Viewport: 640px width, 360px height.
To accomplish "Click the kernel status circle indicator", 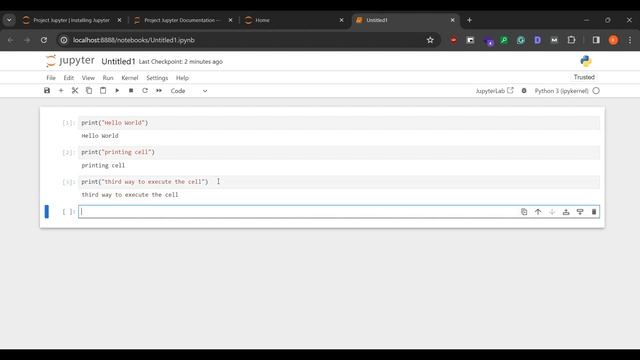I will [596, 91].
